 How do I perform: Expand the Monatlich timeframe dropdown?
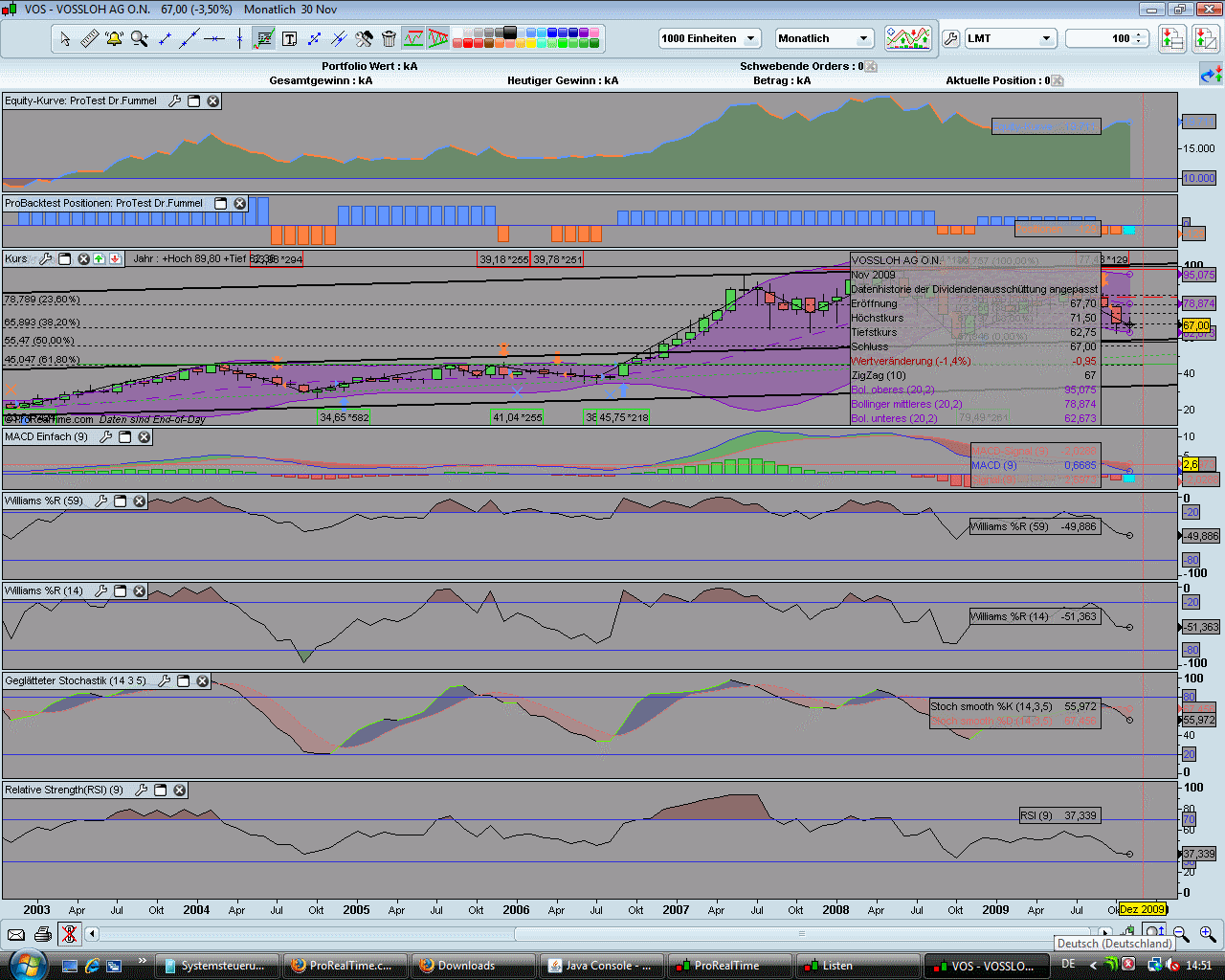point(824,38)
